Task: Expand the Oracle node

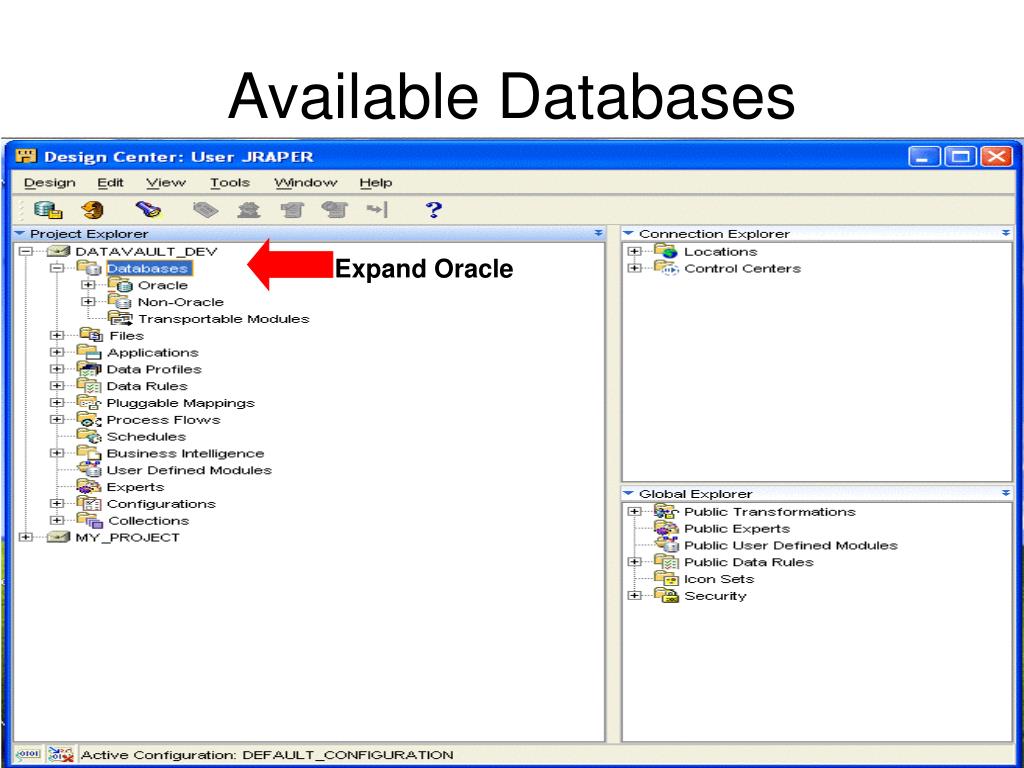Action: [88, 285]
